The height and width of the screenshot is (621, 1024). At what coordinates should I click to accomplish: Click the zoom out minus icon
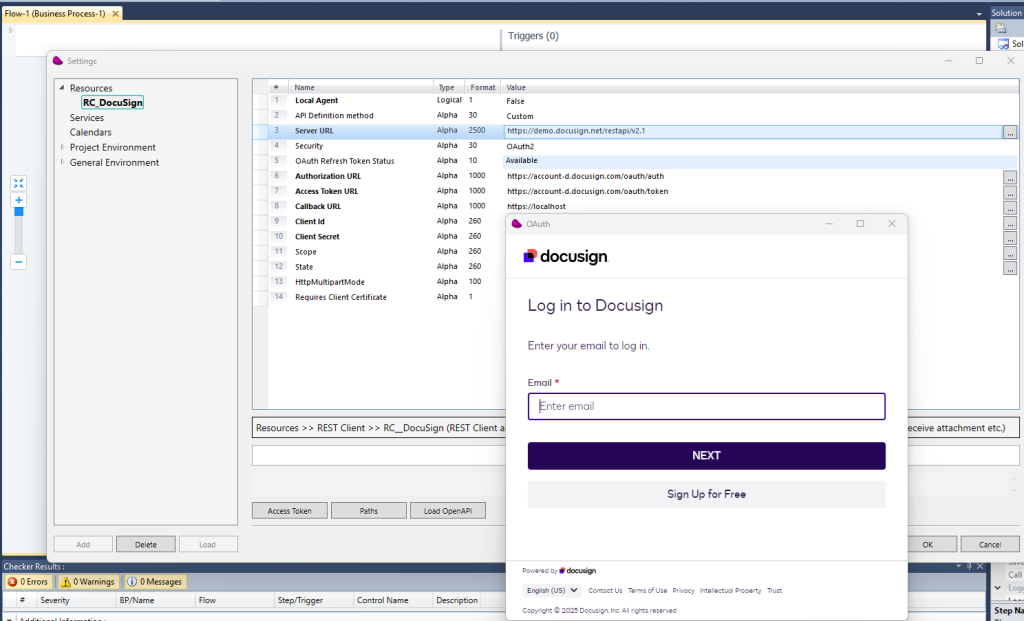click(x=19, y=262)
